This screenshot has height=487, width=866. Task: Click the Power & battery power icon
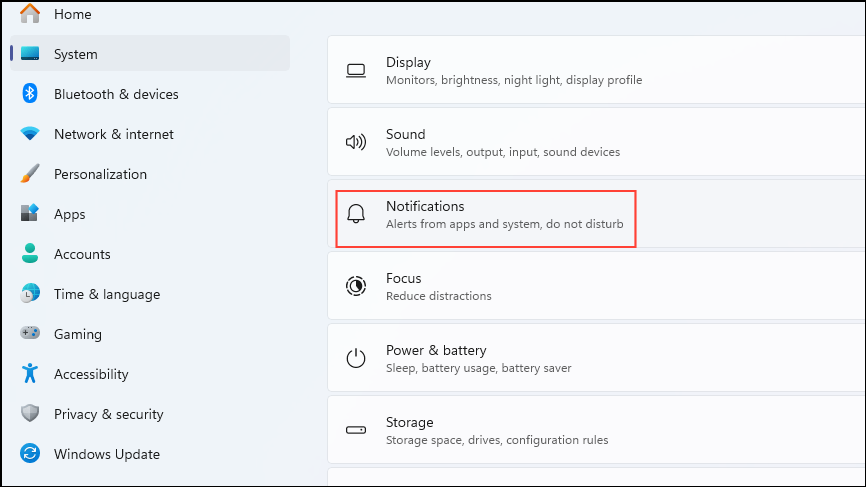(x=356, y=358)
